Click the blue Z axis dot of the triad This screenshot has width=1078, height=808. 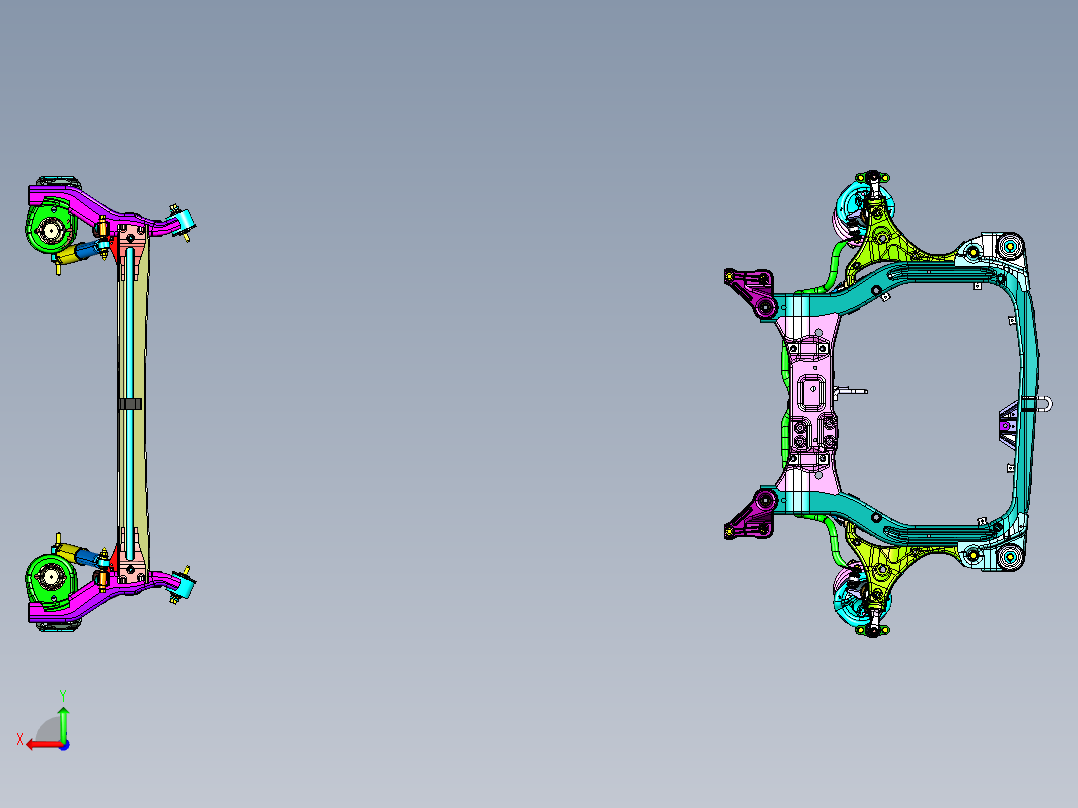[64, 745]
